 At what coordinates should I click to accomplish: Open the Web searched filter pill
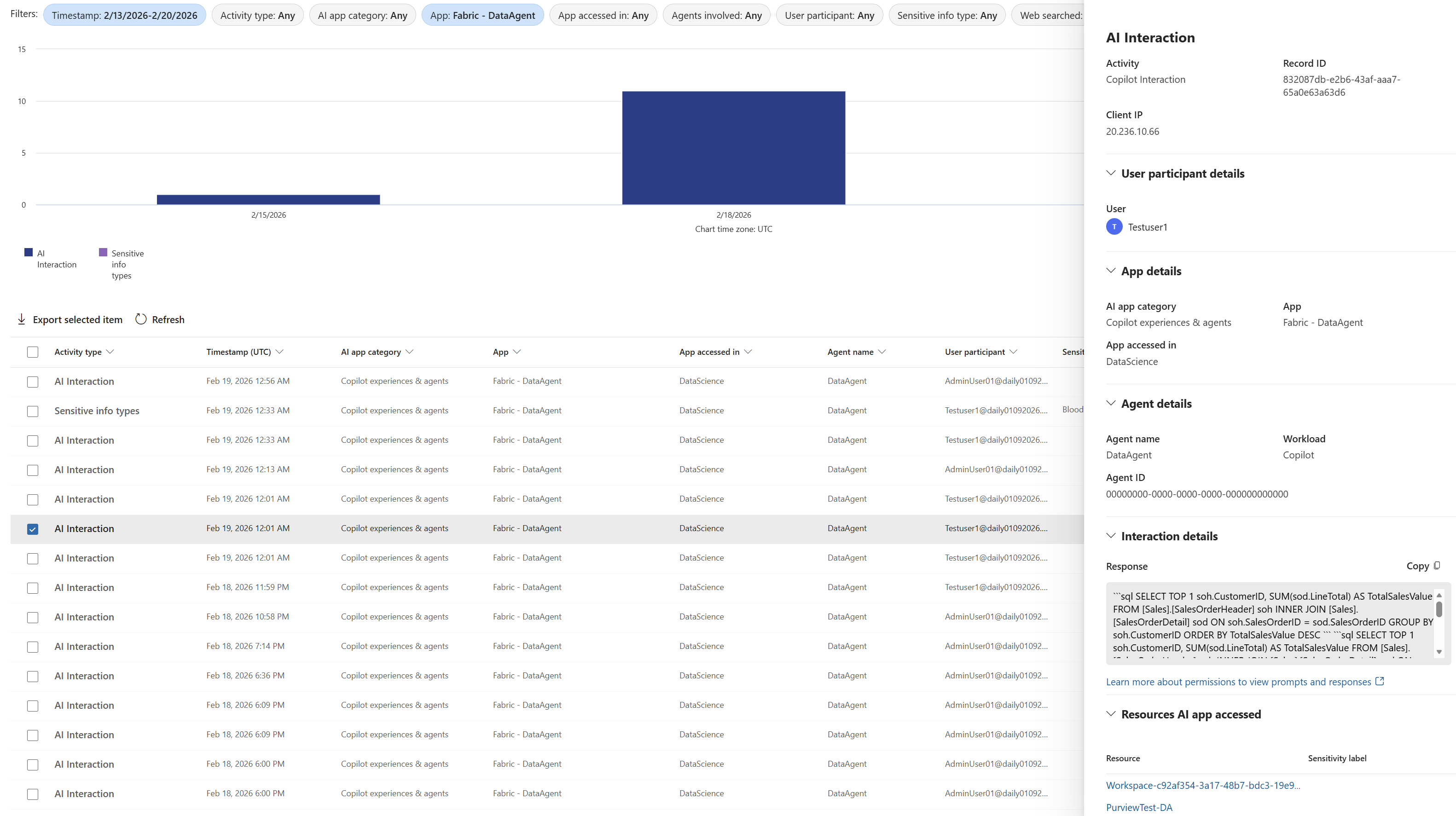(x=1048, y=15)
